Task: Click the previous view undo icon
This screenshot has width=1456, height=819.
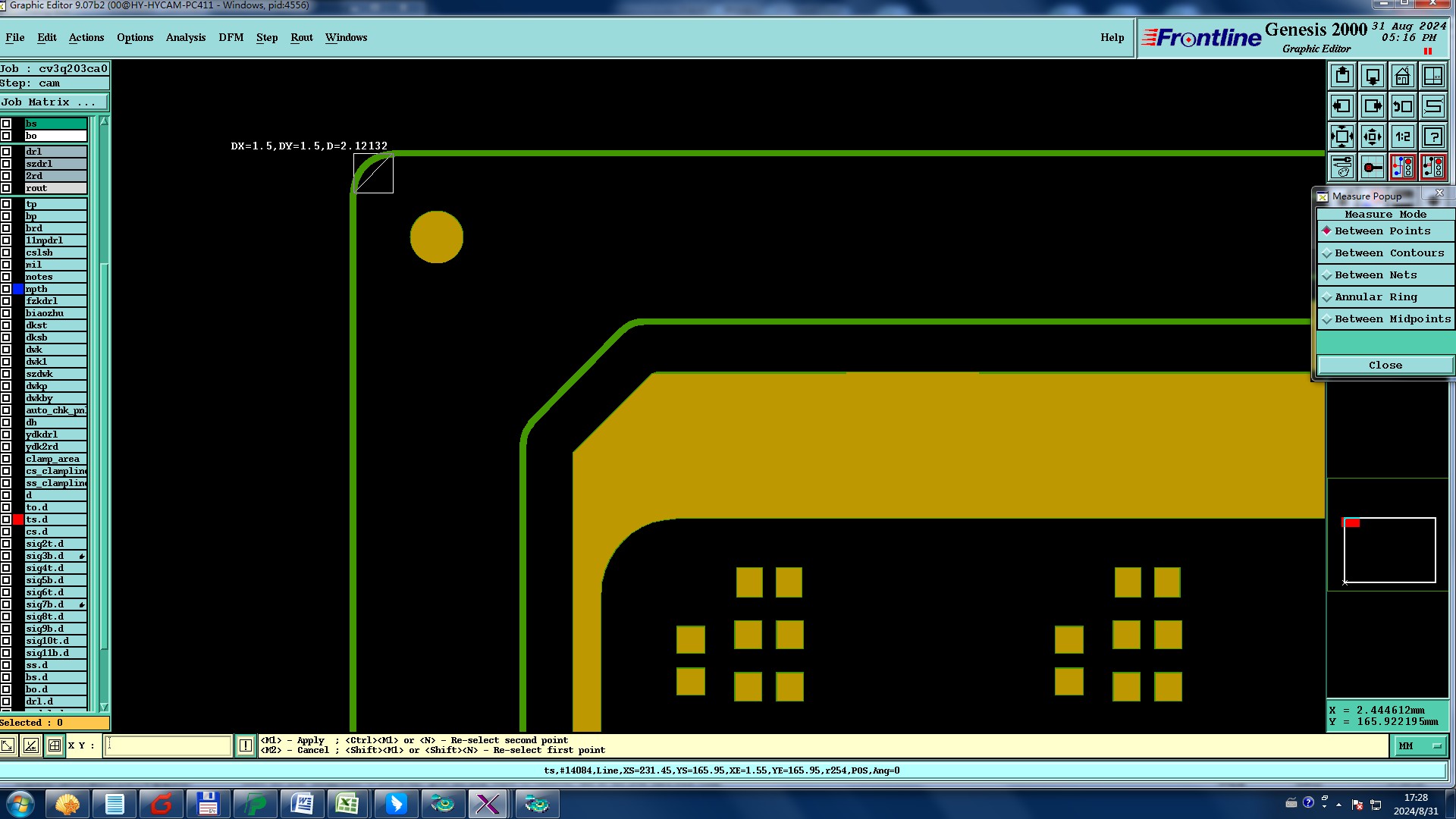Action: (1402, 106)
